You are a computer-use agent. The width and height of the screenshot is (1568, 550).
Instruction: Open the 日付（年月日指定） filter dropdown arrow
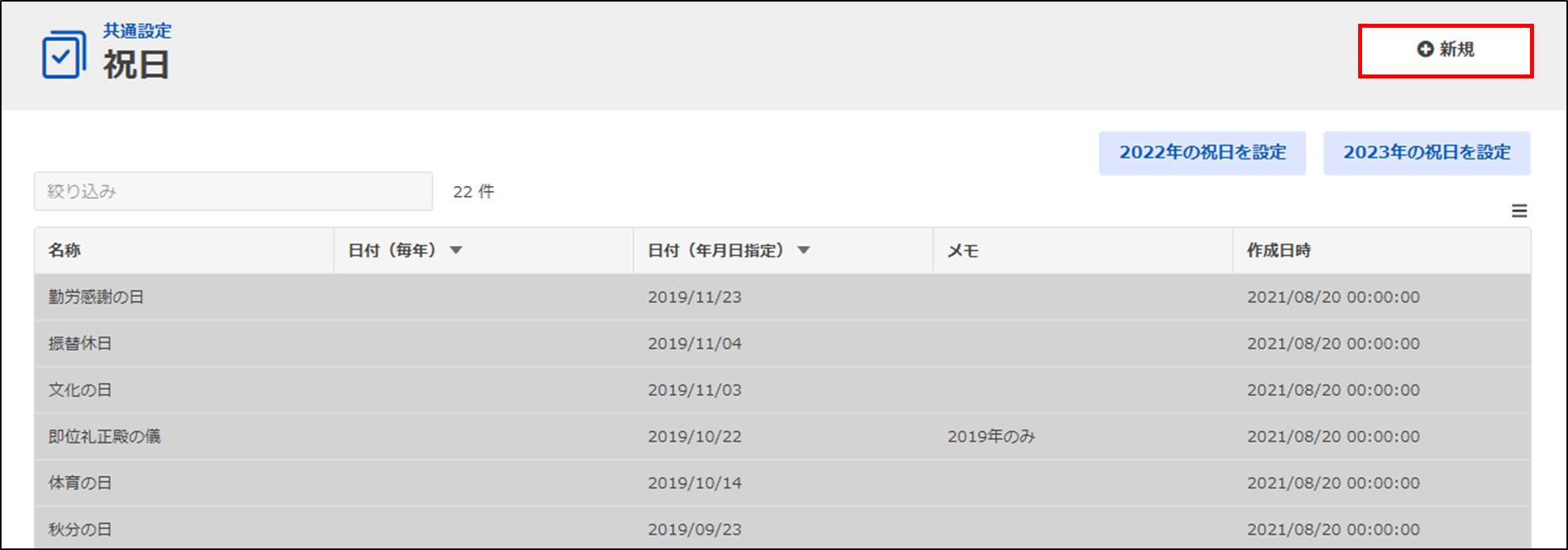pyautogui.click(x=804, y=250)
